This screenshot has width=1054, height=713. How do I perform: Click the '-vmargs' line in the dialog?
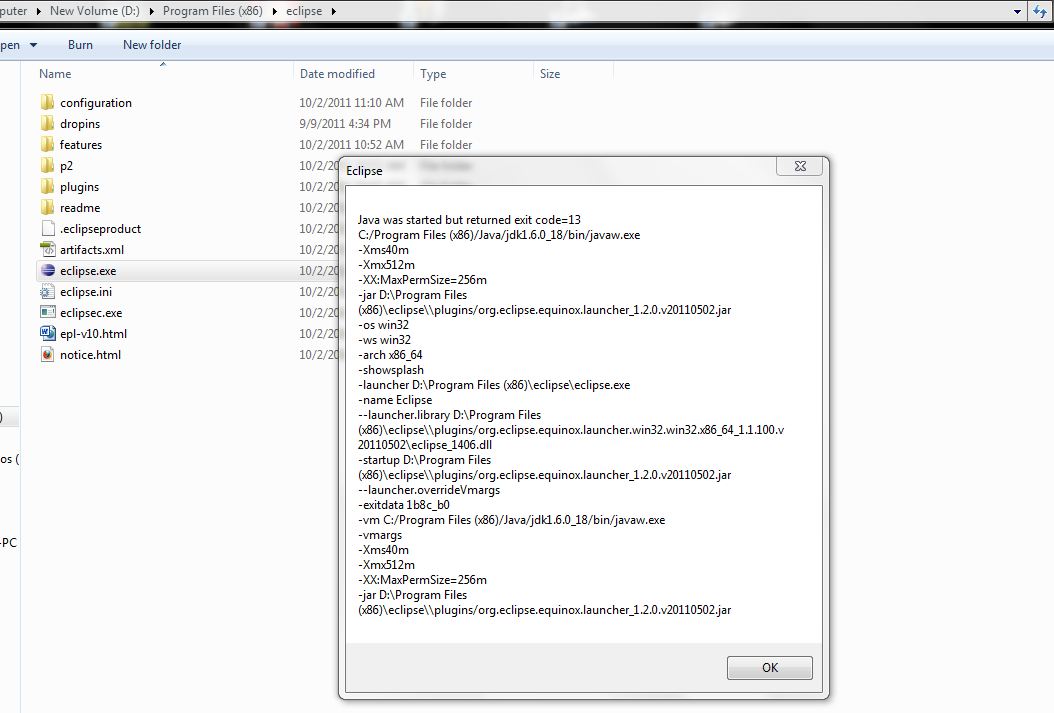coord(380,535)
